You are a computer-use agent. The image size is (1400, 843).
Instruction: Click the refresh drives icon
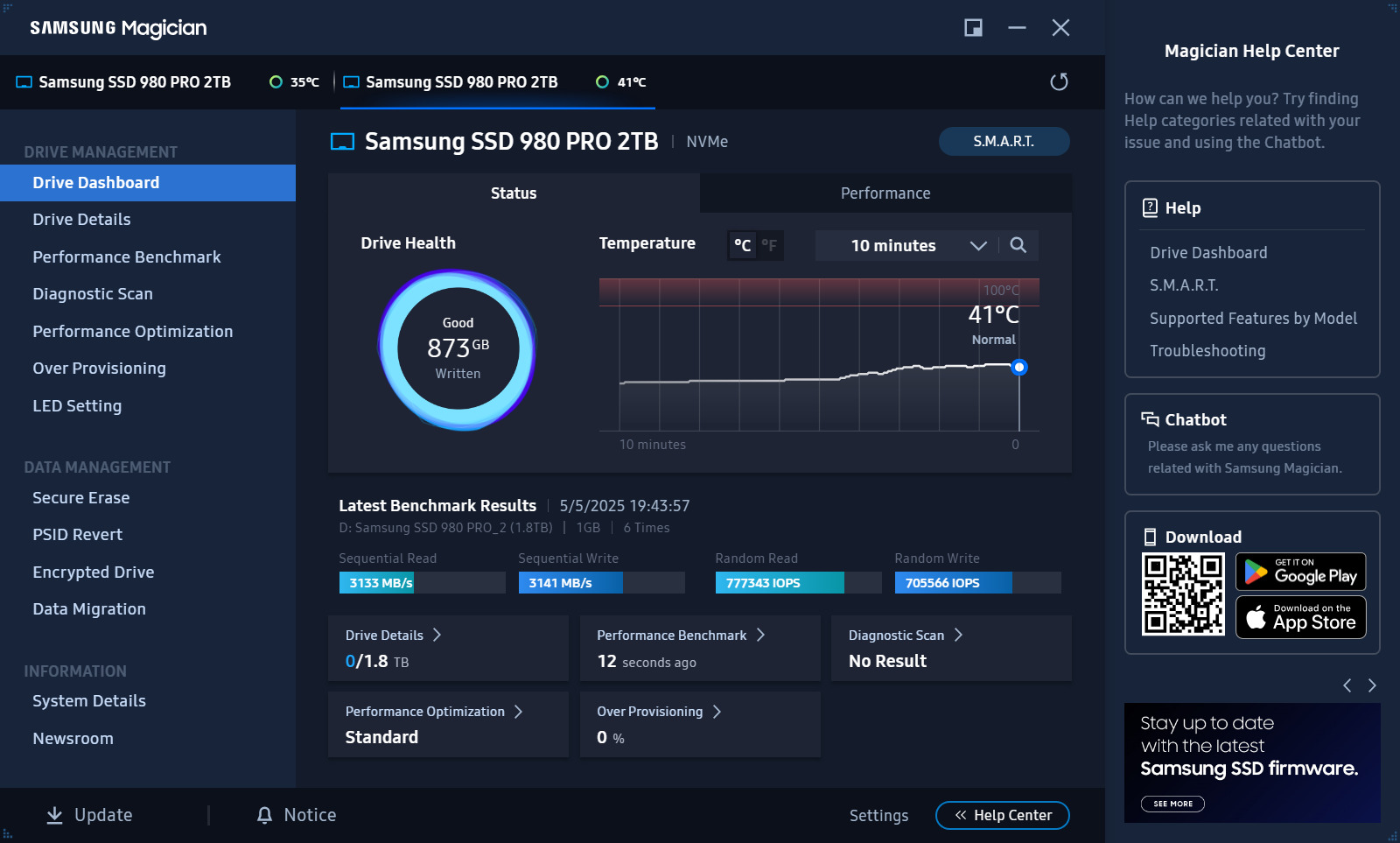click(1059, 81)
